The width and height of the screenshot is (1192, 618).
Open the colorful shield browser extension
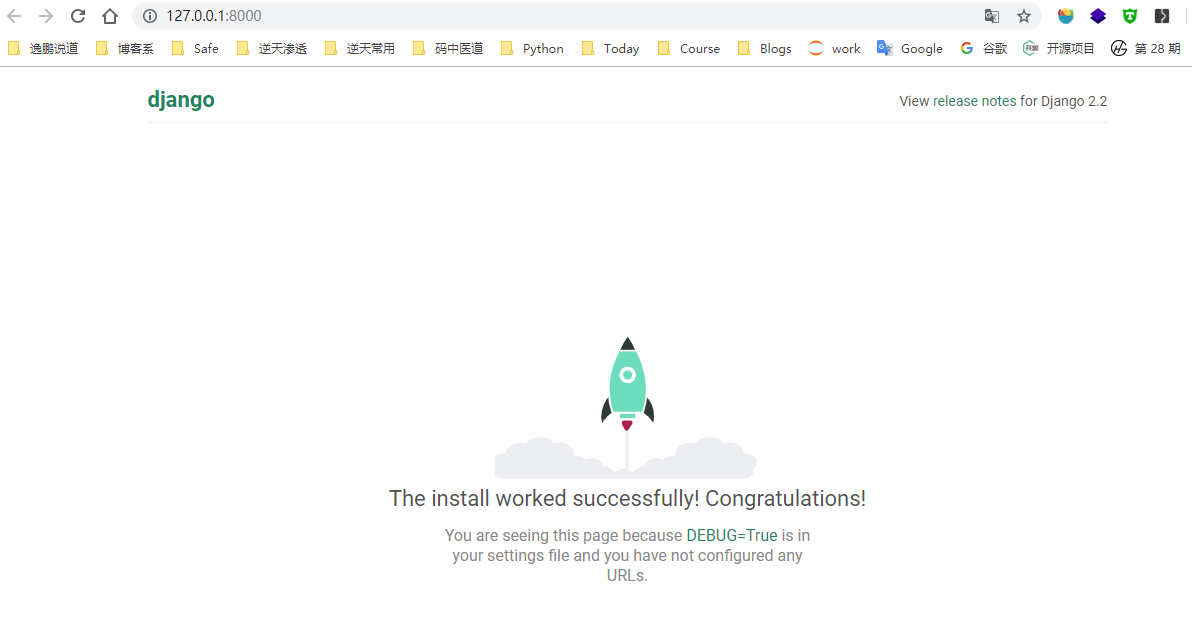1066,16
